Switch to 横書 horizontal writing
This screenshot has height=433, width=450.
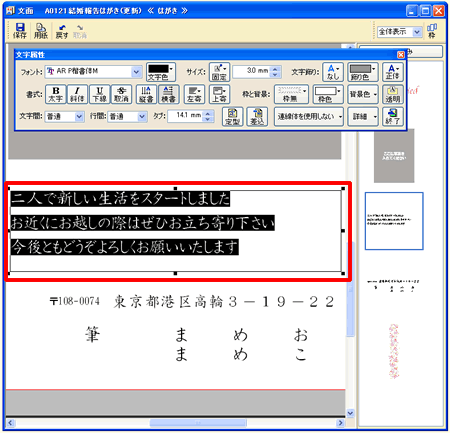click(x=169, y=94)
